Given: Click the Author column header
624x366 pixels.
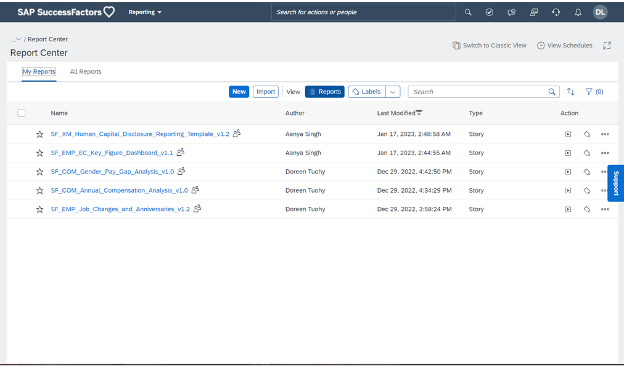Looking at the screenshot, I should 295,113.
